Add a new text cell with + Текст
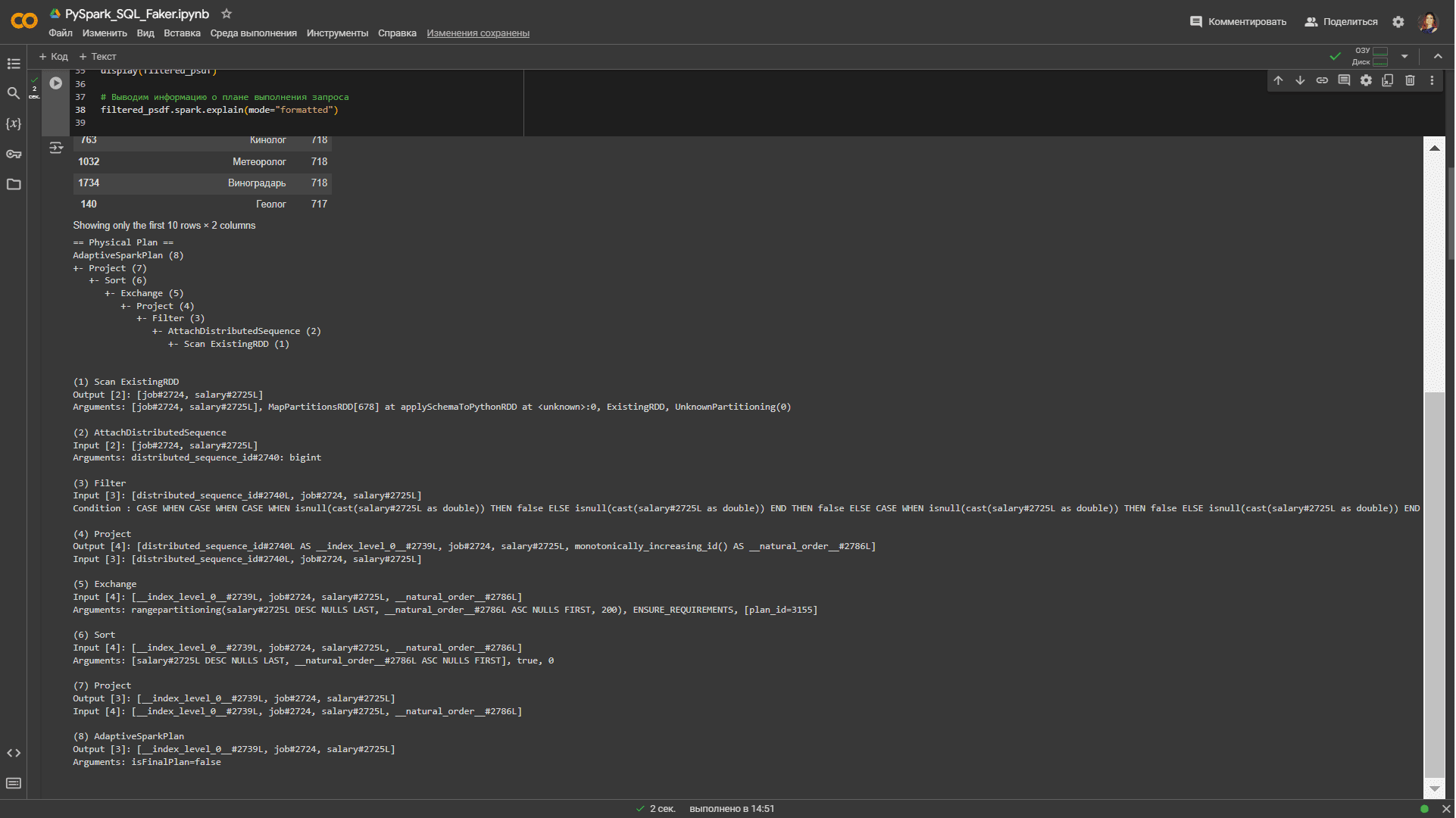 [x=98, y=57]
